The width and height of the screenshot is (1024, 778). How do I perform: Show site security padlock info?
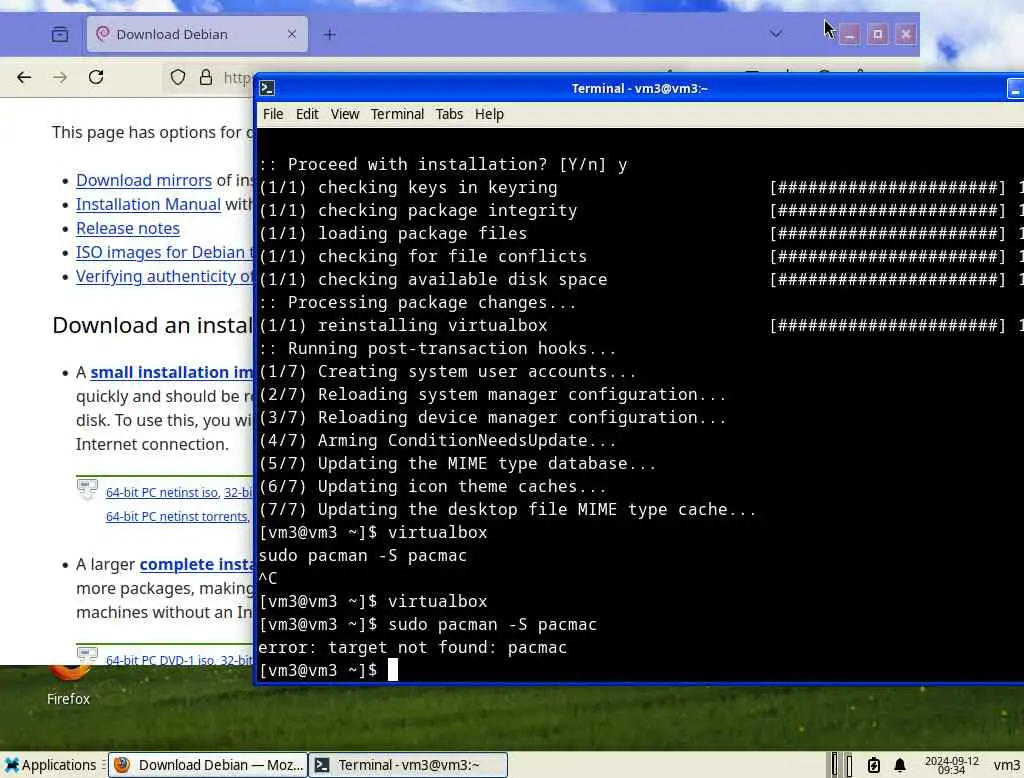click(206, 77)
